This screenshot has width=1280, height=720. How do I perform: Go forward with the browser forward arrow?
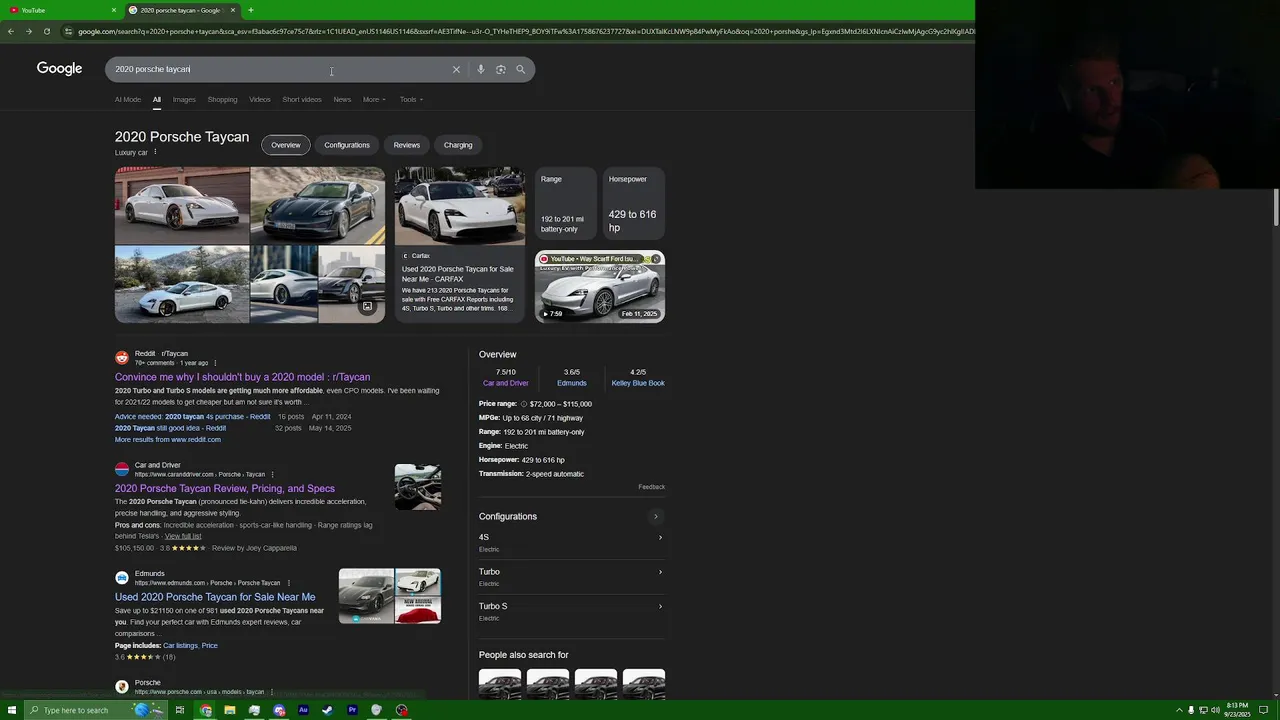point(29,31)
